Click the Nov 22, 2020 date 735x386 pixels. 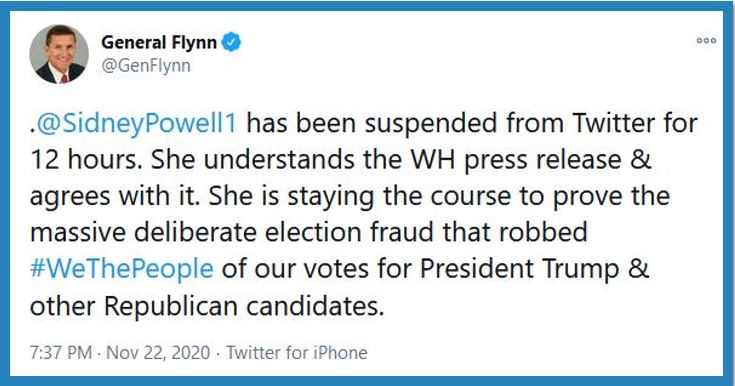click(x=158, y=352)
